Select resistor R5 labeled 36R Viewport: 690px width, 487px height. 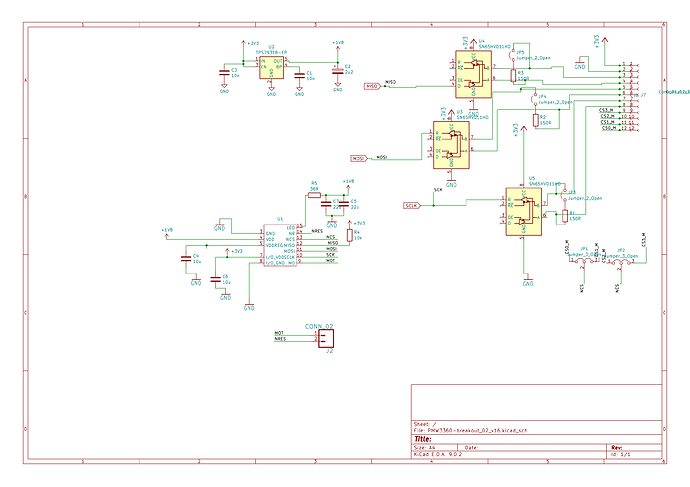coord(314,196)
